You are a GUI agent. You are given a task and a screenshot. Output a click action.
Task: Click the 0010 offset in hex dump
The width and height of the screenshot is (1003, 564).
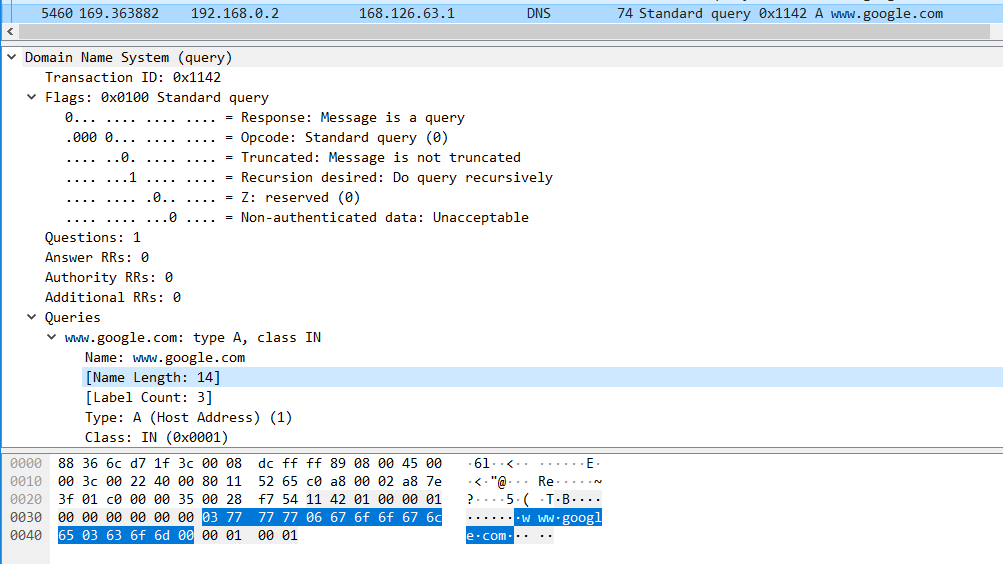26,481
